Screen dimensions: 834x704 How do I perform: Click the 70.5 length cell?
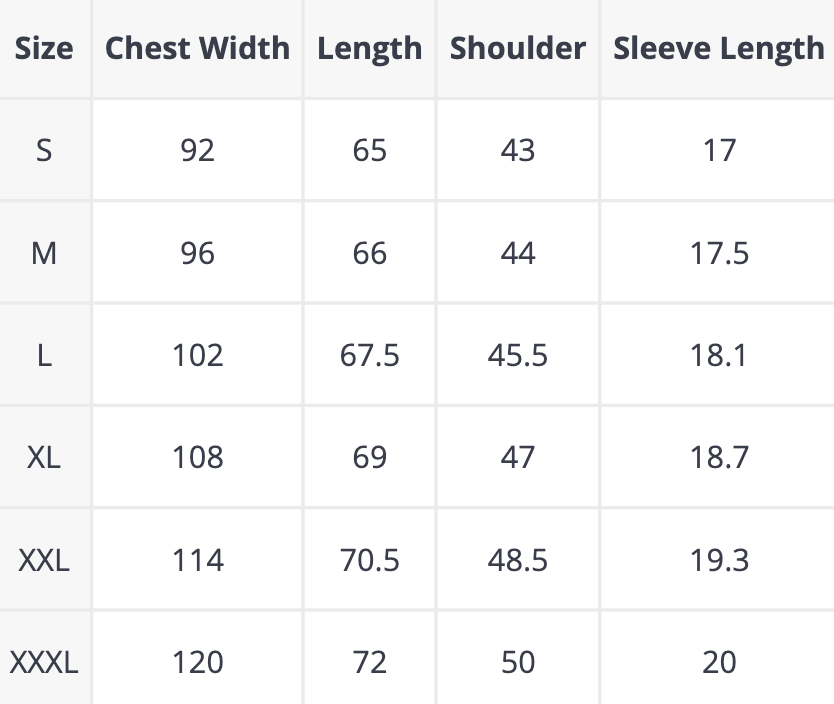[x=369, y=560]
